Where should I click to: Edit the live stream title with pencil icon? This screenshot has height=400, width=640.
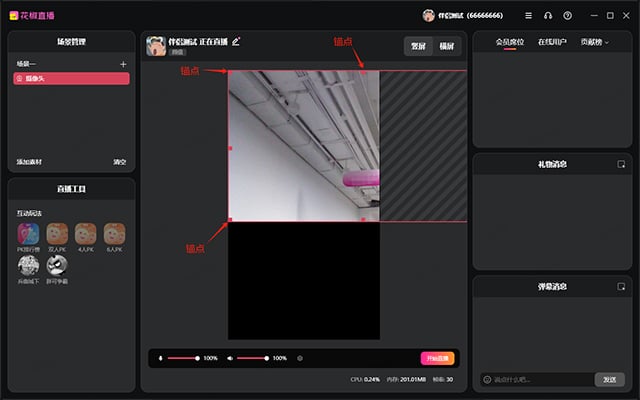click(x=236, y=41)
